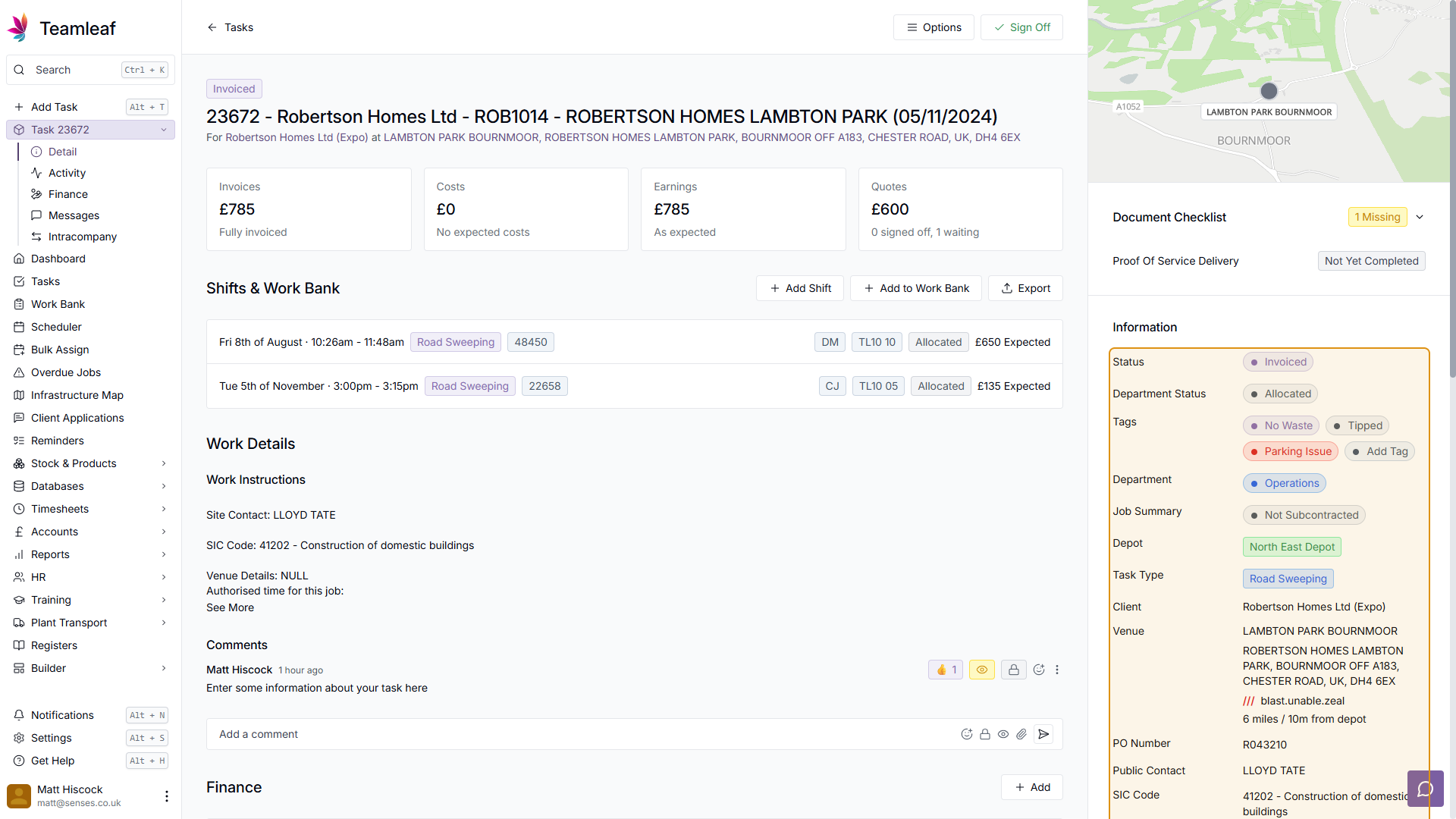Click the attach file paperclip icon
1456x819 pixels.
1021,734
